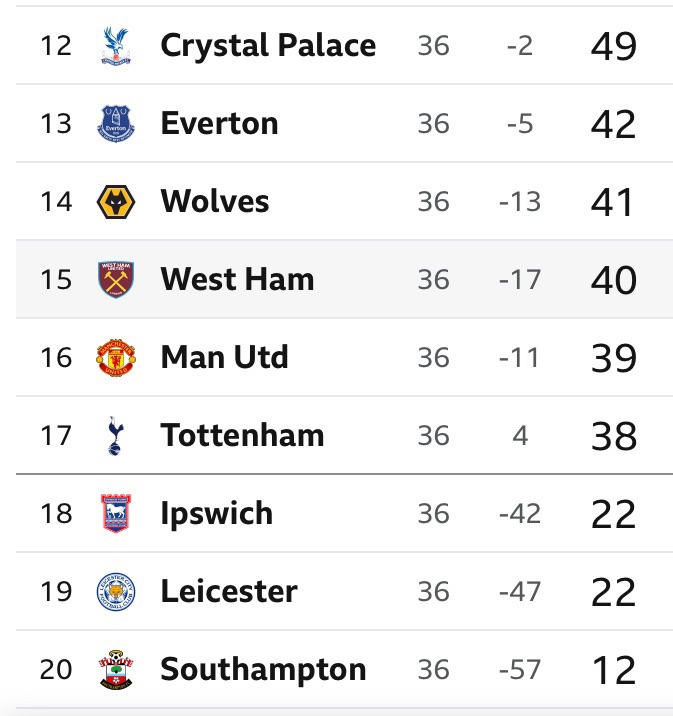Tap the Southampton club crest
Image resolution: width=673 pixels, height=716 pixels.
tap(115, 670)
